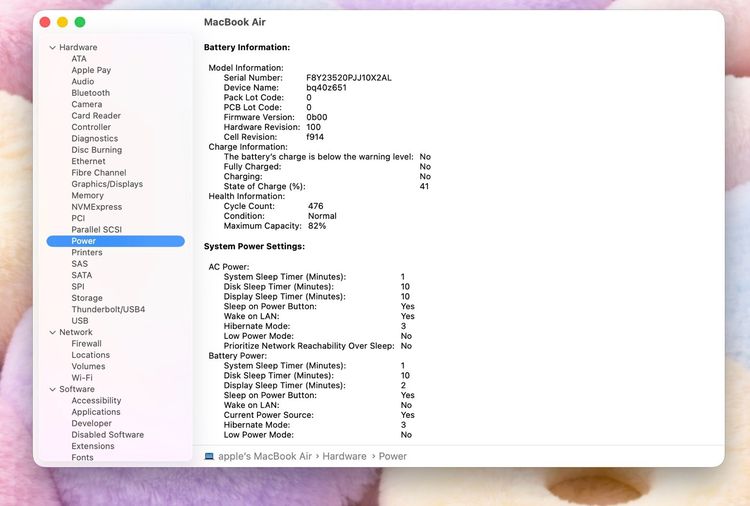The height and width of the screenshot is (506, 750).
Task: Select Apple Pay in the sidebar
Action: [91, 70]
